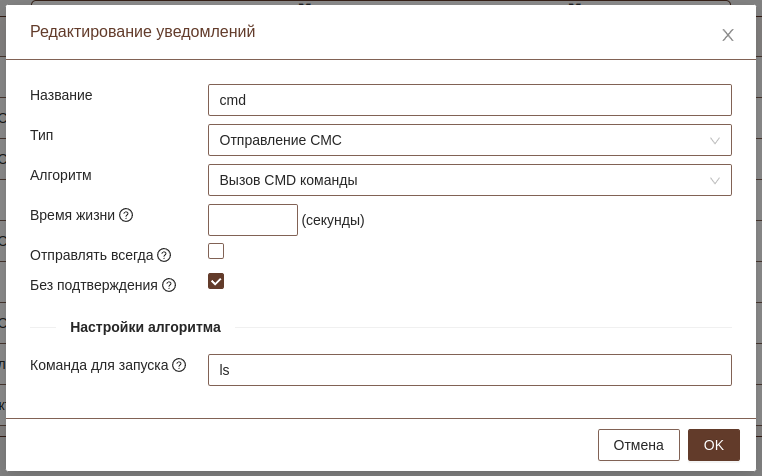Uncheck the Без подтверждения checkbox

pos(216,281)
